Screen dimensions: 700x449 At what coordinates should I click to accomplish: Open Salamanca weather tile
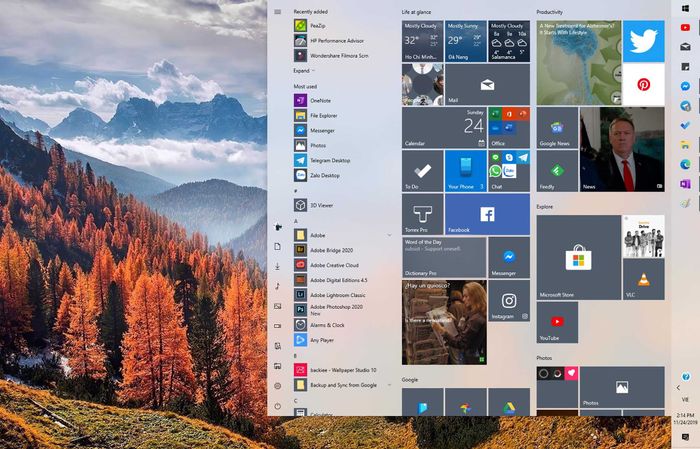[x=509, y=41]
